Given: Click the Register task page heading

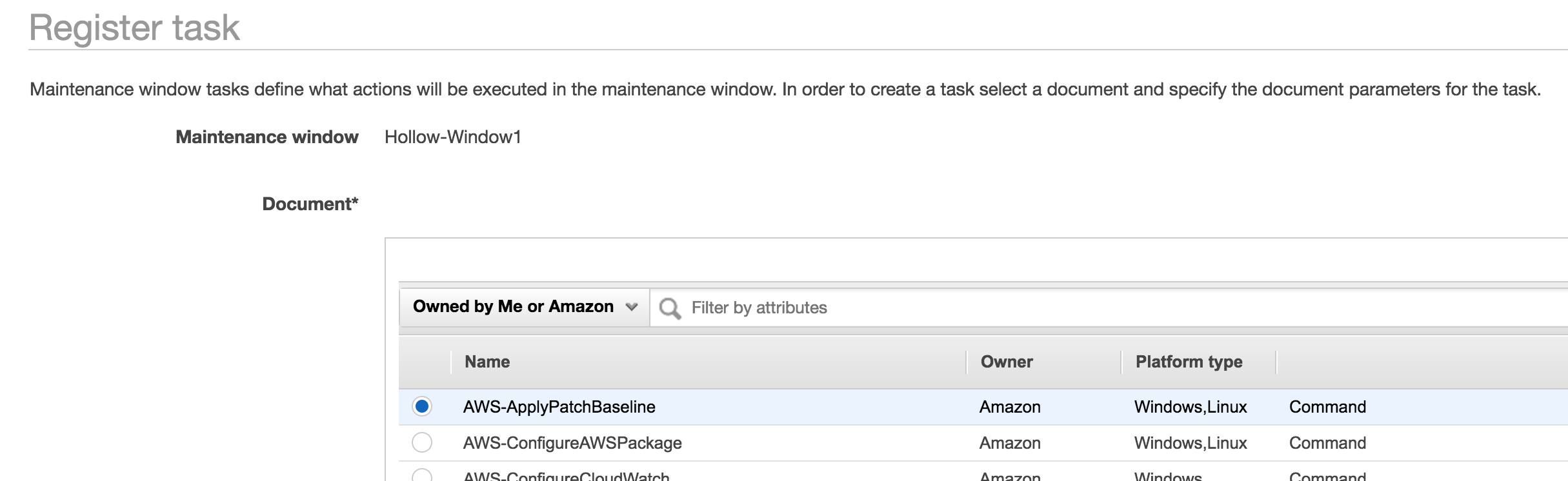Looking at the screenshot, I should tap(134, 28).
